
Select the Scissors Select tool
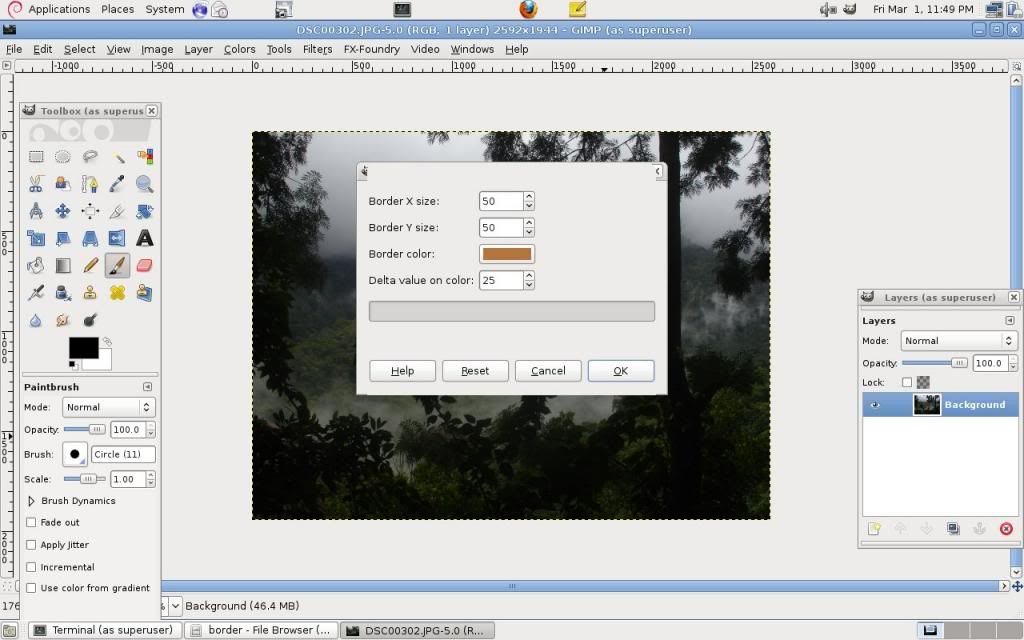(36, 184)
